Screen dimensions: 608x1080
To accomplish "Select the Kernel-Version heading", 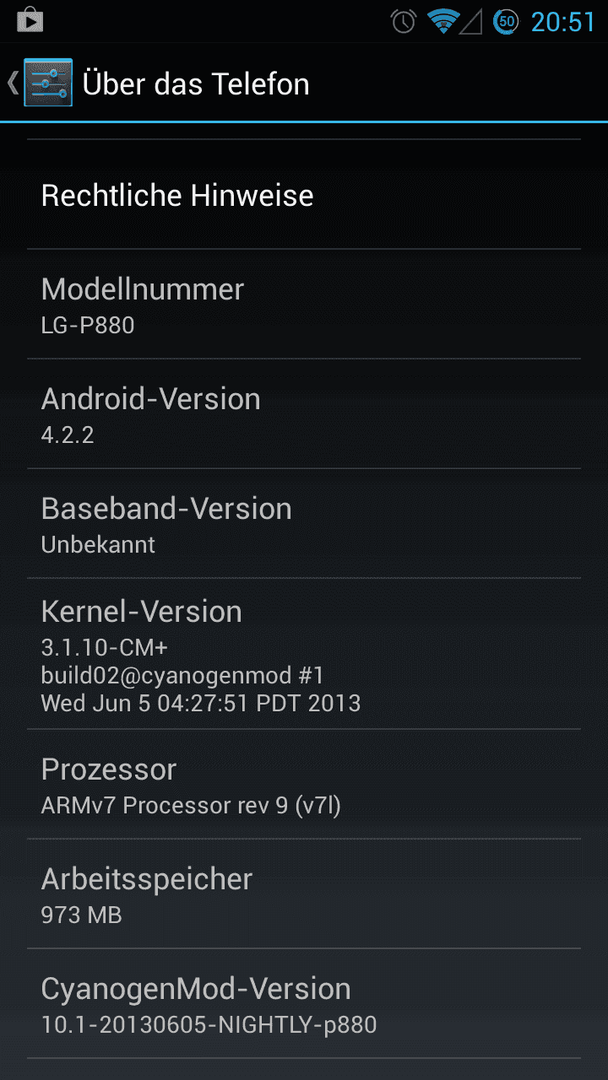I will pos(141,612).
